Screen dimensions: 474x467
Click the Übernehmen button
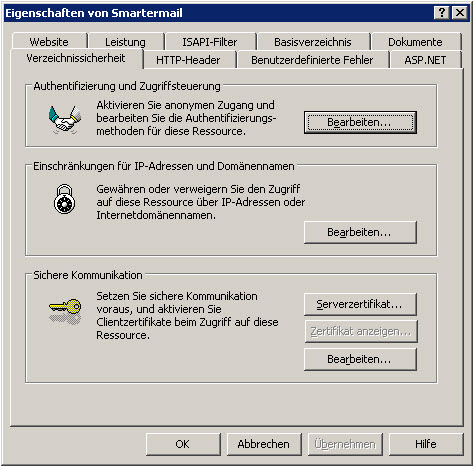[345, 444]
